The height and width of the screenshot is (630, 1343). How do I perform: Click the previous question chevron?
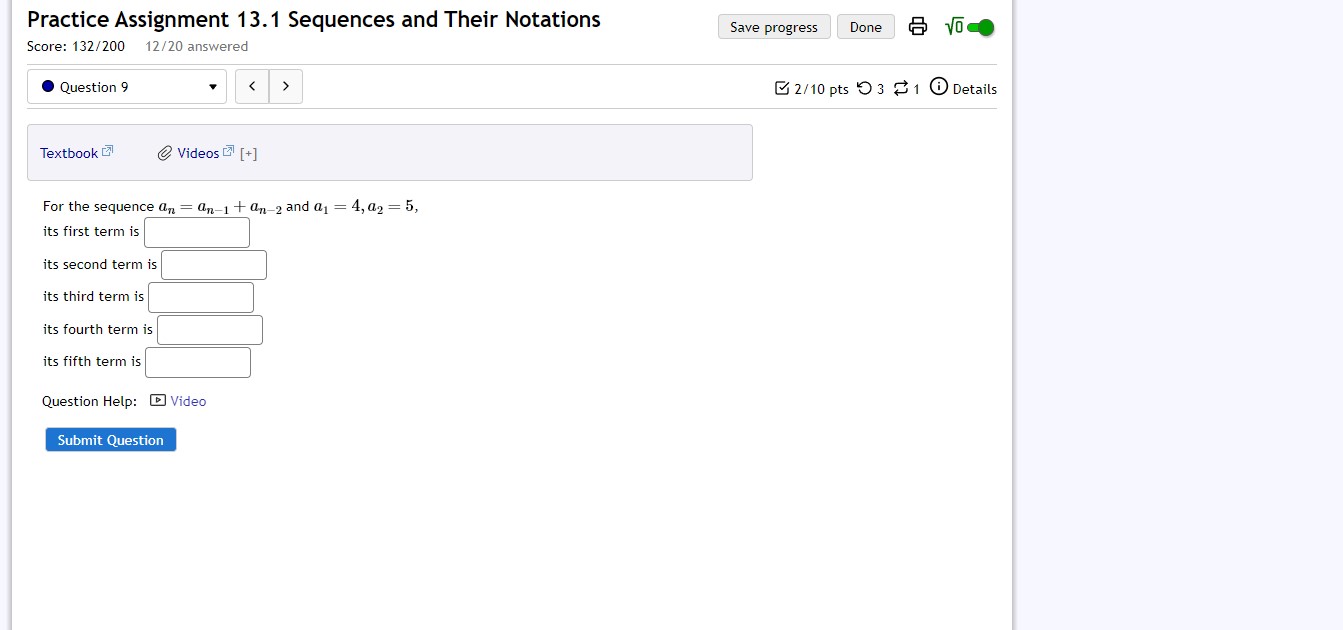click(x=252, y=86)
